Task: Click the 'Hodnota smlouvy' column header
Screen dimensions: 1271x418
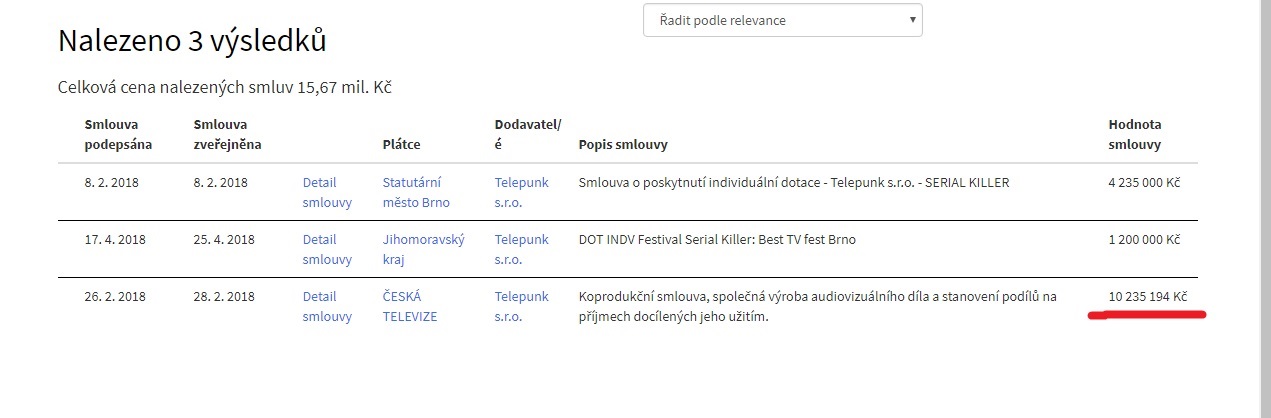Action: (1135, 135)
